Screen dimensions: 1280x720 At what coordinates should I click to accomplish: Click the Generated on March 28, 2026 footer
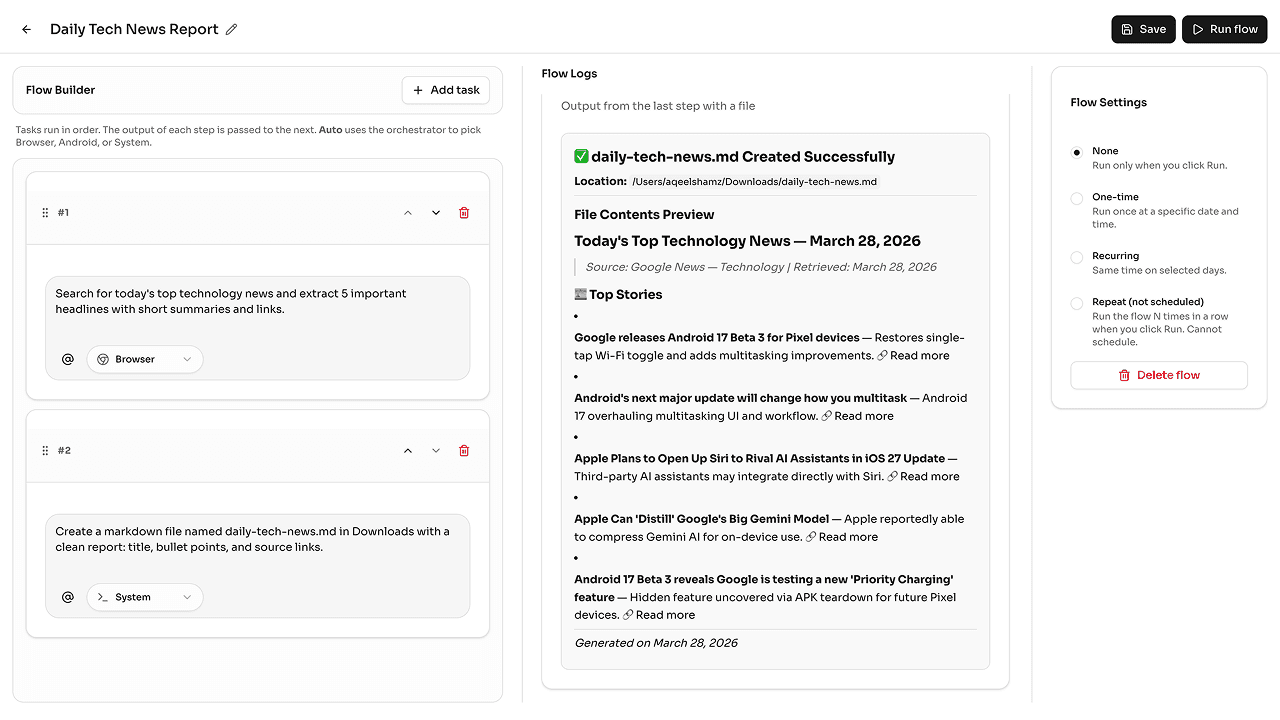(x=656, y=643)
